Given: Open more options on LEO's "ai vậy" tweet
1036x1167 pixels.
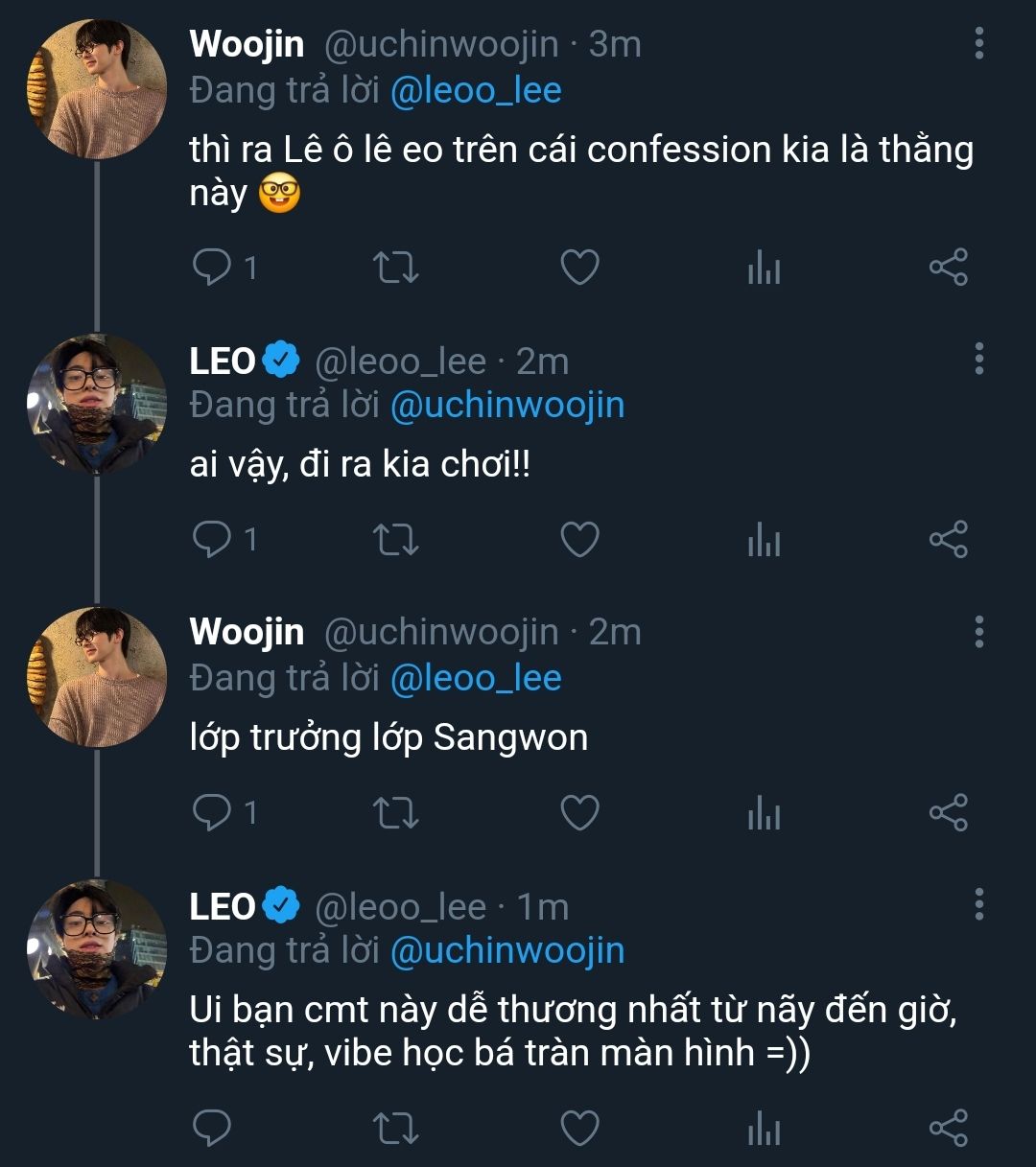Looking at the screenshot, I should coord(978,359).
